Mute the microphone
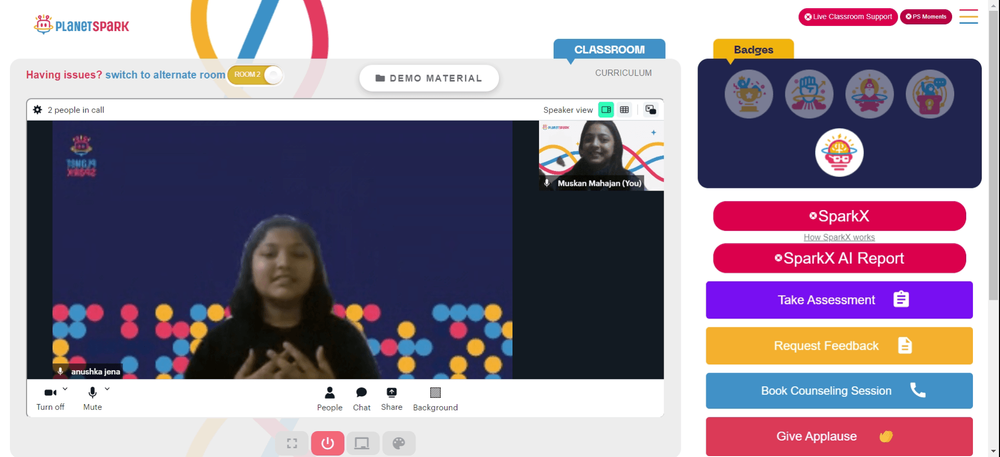The height and width of the screenshot is (457, 1000). point(92,398)
